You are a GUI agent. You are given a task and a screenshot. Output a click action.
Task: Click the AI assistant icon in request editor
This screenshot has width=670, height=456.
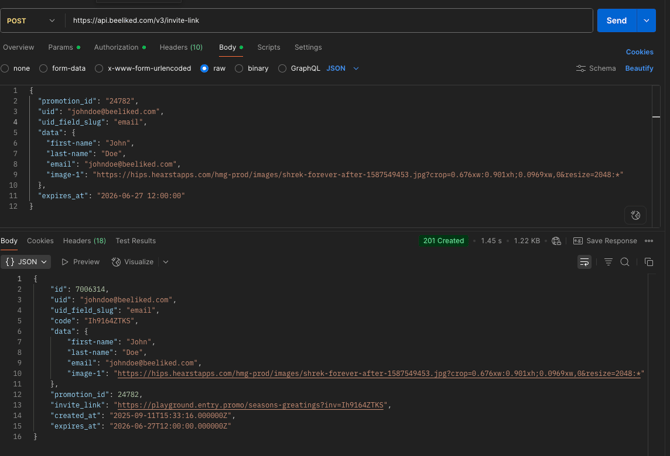click(635, 215)
